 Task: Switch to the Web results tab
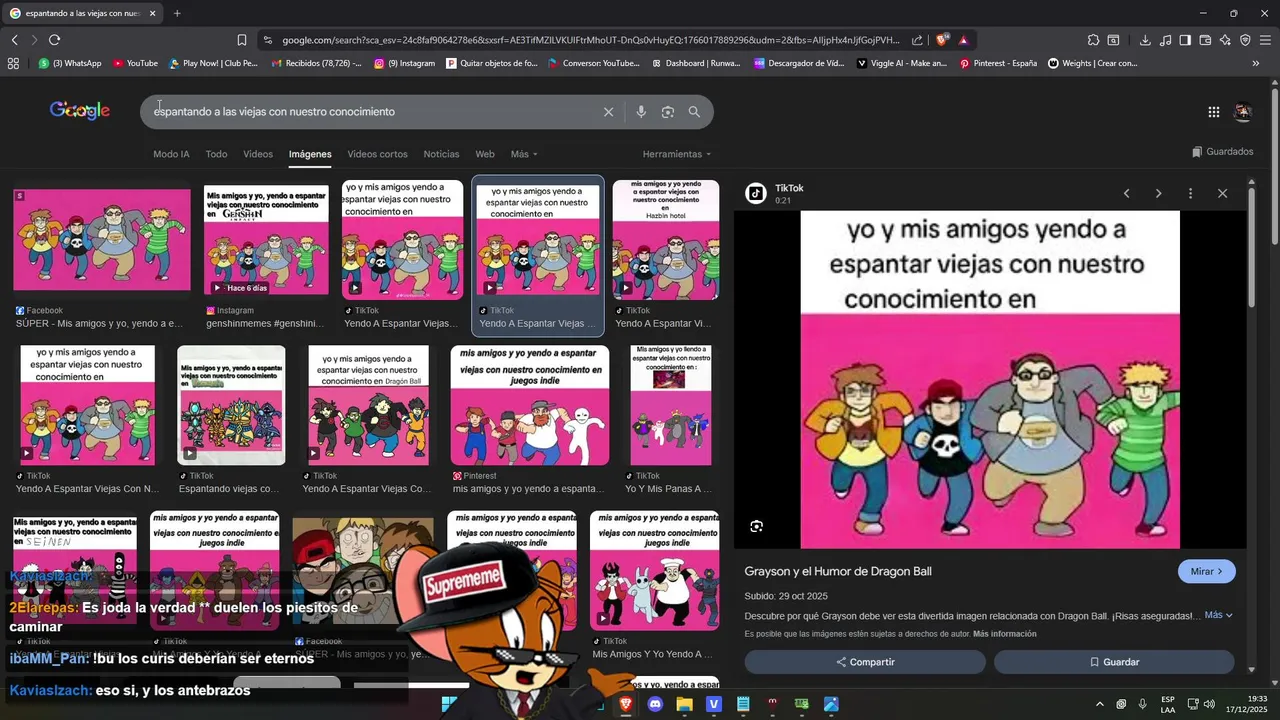(x=485, y=154)
